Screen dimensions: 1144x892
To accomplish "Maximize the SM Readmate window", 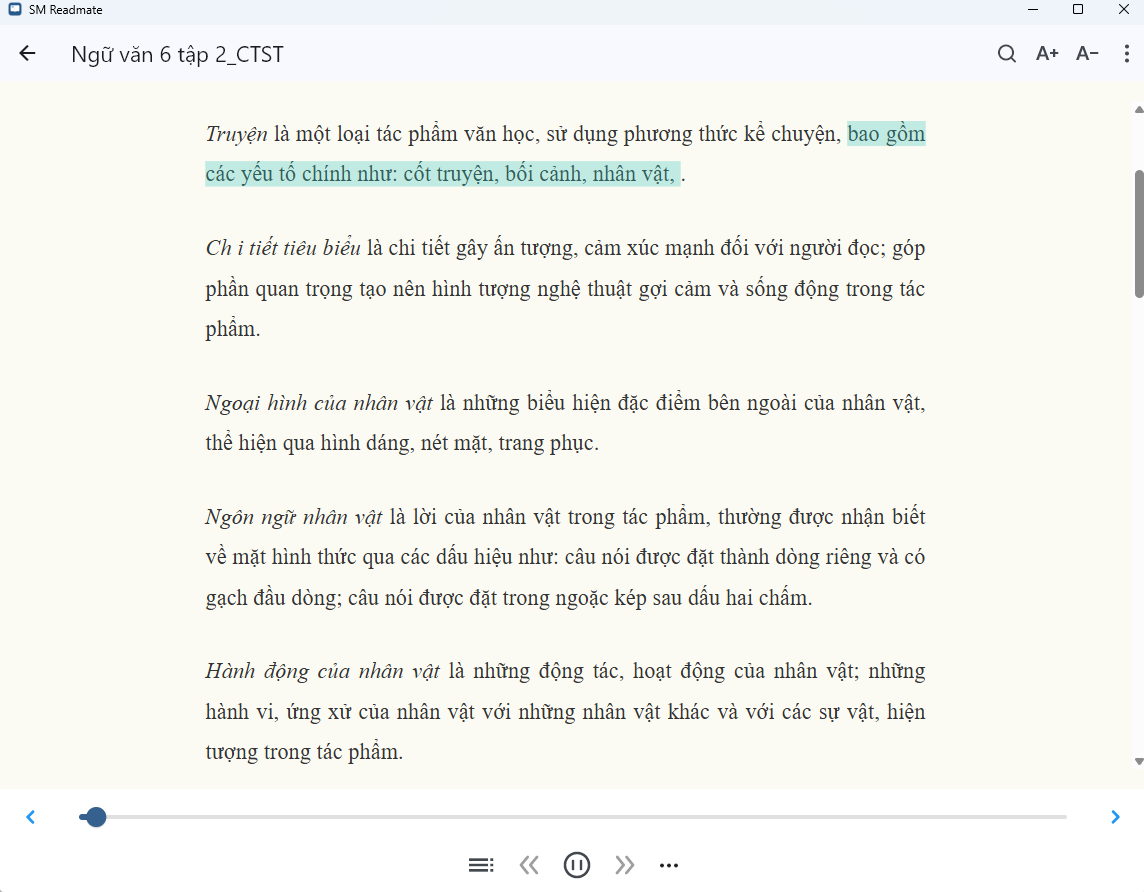I will [x=1078, y=10].
